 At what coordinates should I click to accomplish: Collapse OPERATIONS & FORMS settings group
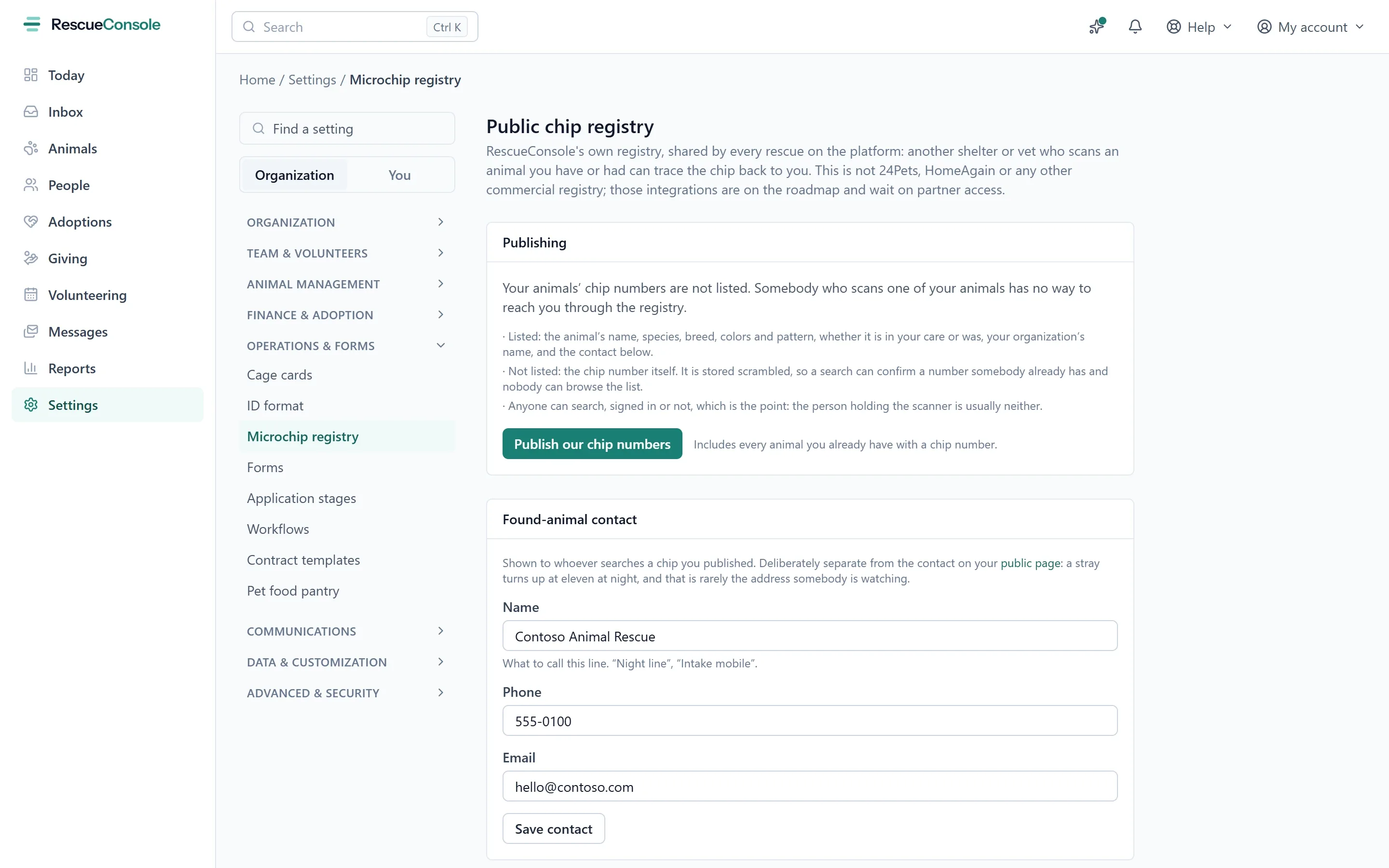pyautogui.click(x=347, y=346)
